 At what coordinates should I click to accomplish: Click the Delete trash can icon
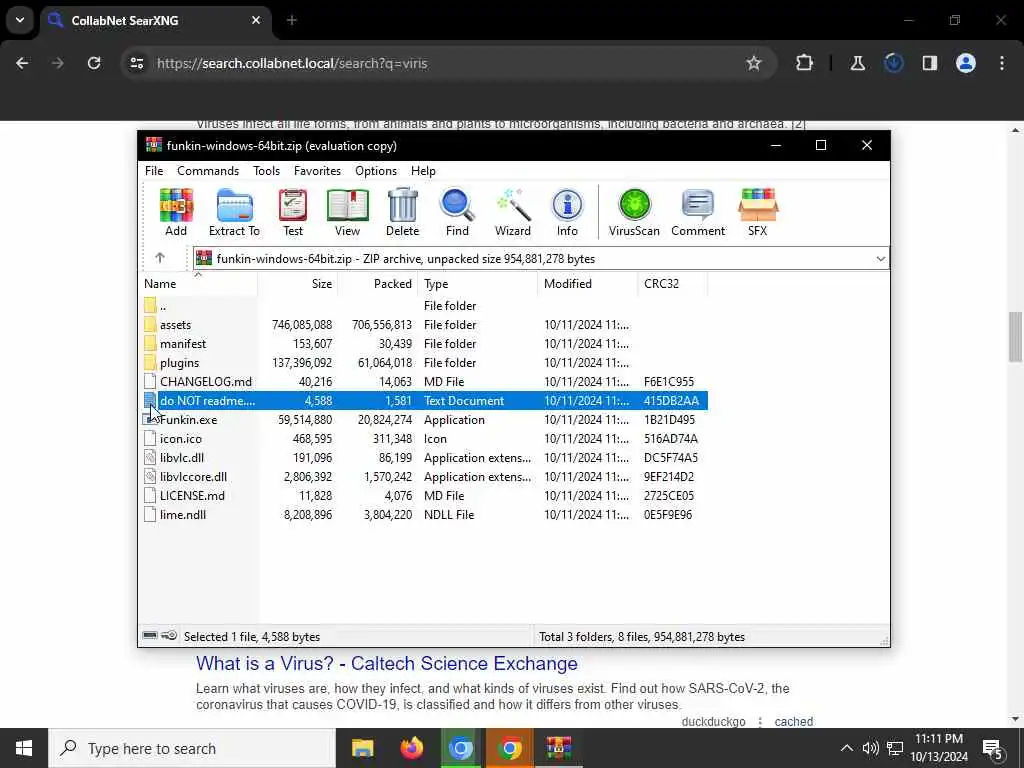[402, 212]
